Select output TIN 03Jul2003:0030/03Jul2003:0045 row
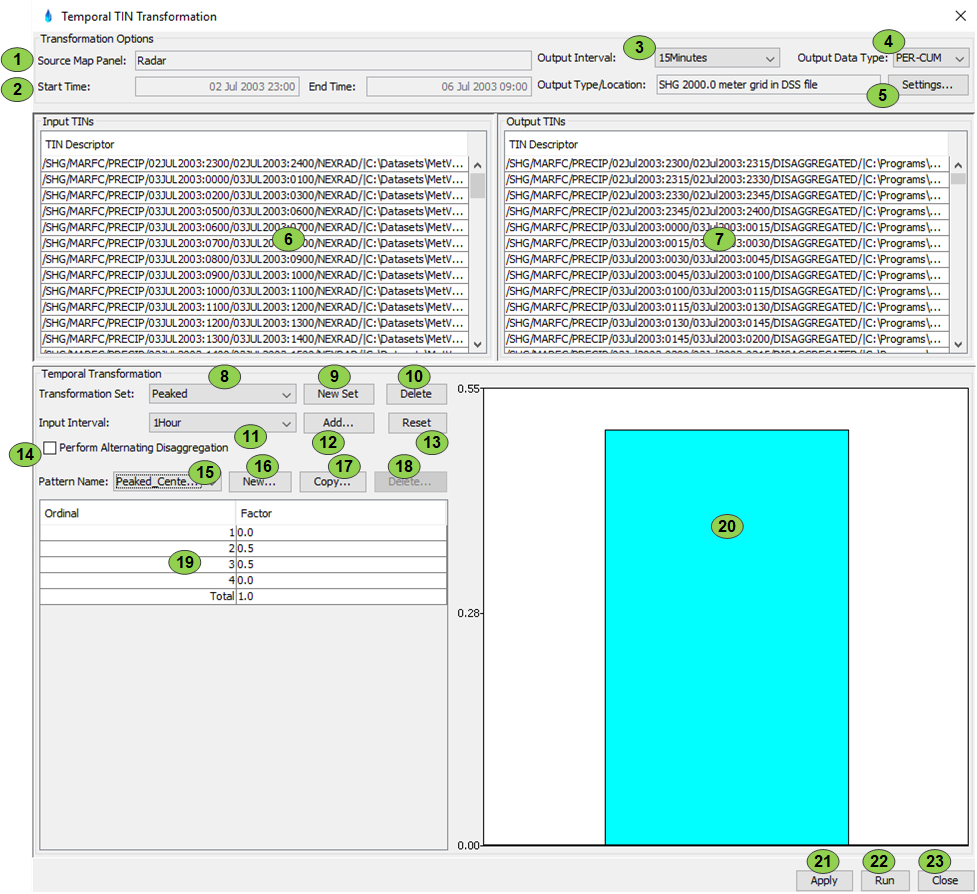Image resolution: width=977 pixels, height=894 pixels. coord(727,259)
